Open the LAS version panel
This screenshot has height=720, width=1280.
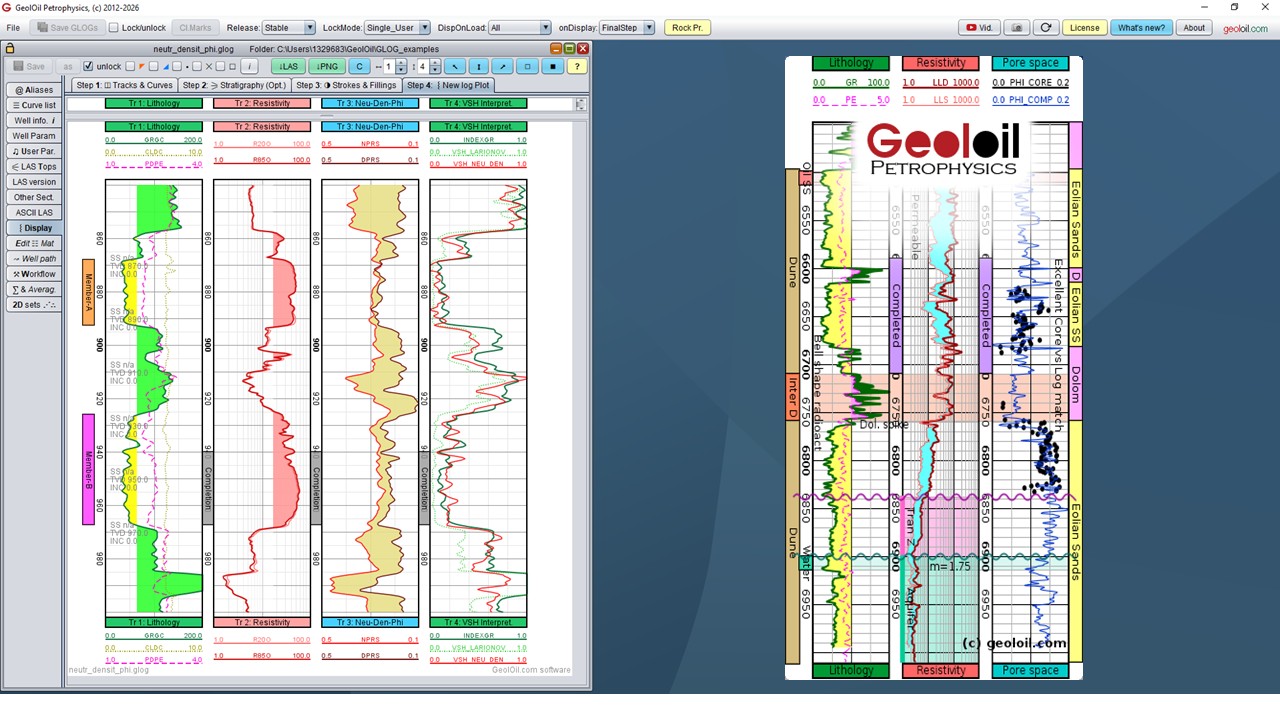pyautogui.click(x=34, y=182)
